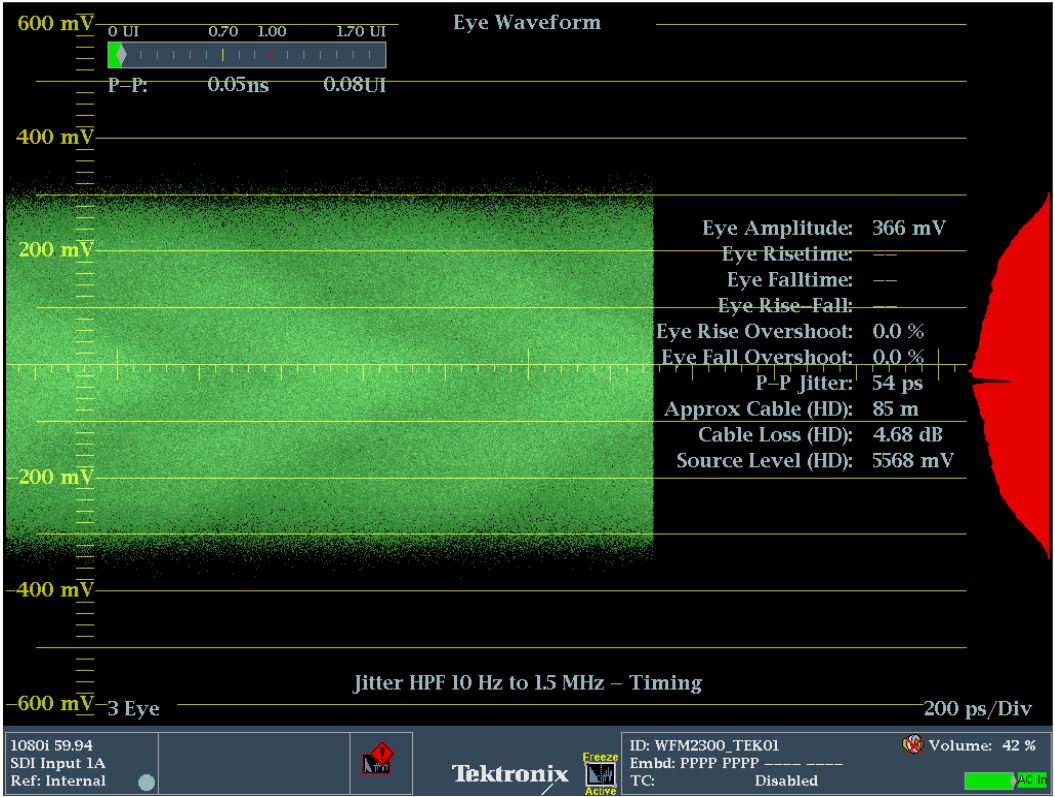The image size is (1055, 797).
Task: Click the 3 Eye mode label
Action: point(133,708)
